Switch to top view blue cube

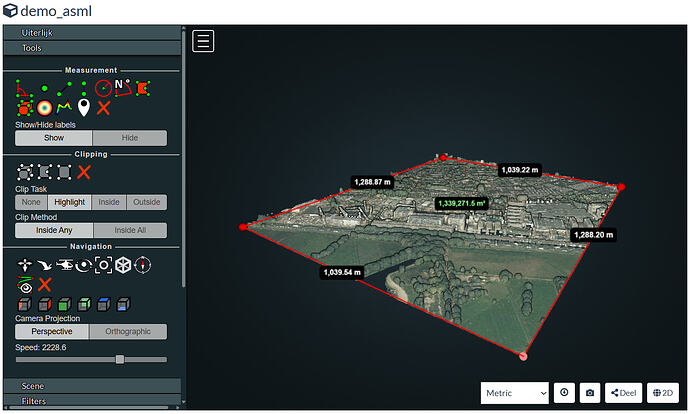(103, 304)
